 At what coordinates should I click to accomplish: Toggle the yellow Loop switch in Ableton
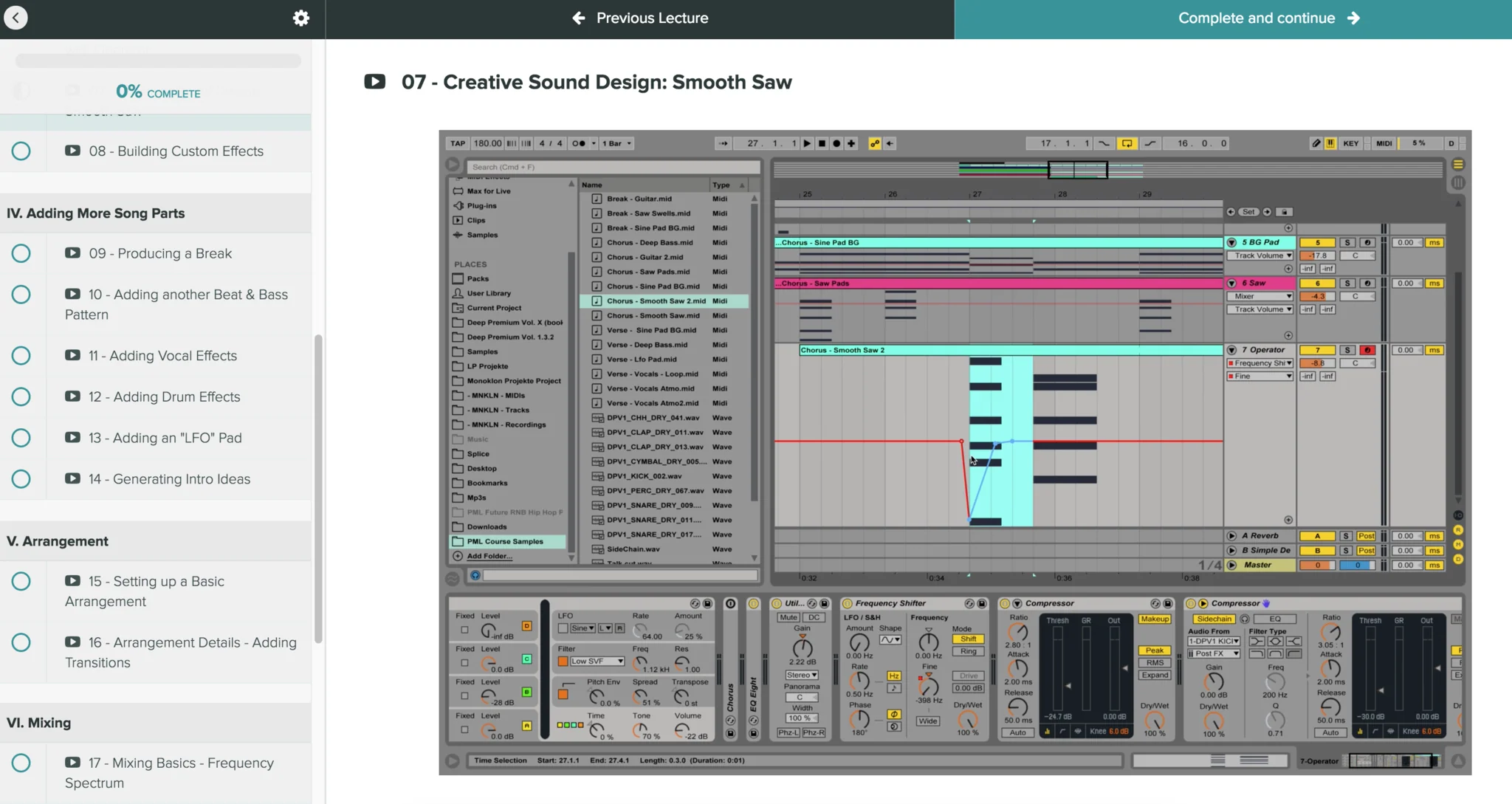coord(1127,143)
